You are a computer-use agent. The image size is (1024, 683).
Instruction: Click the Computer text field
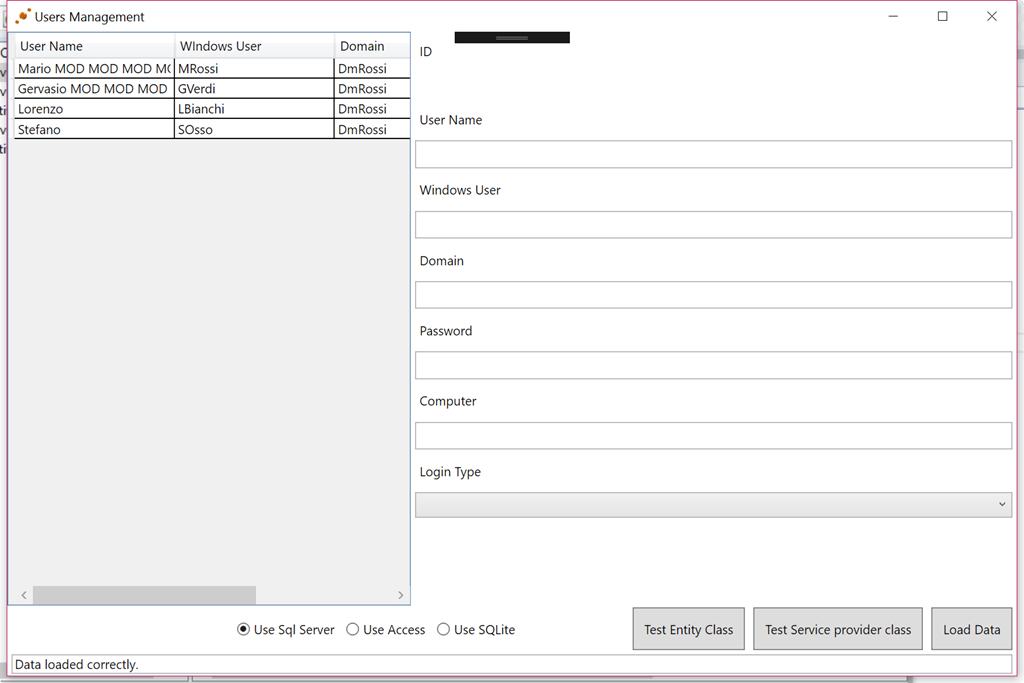[713, 436]
